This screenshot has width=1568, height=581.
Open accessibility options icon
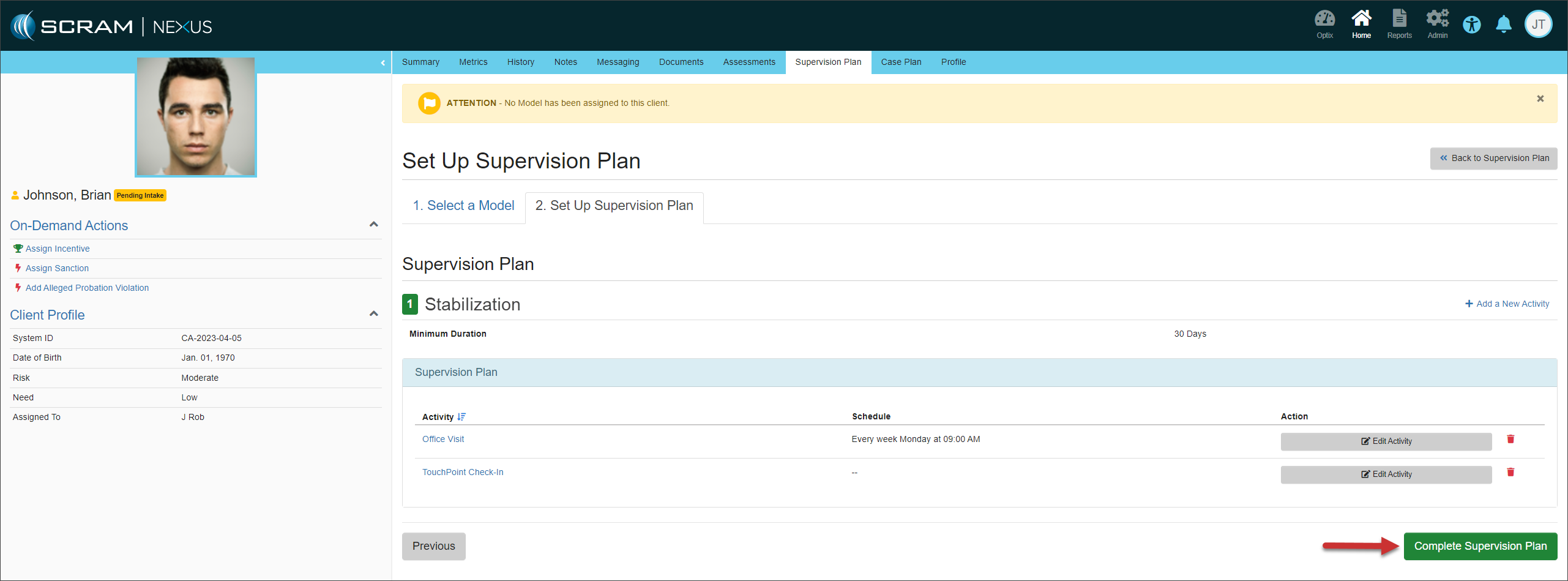point(1471,25)
